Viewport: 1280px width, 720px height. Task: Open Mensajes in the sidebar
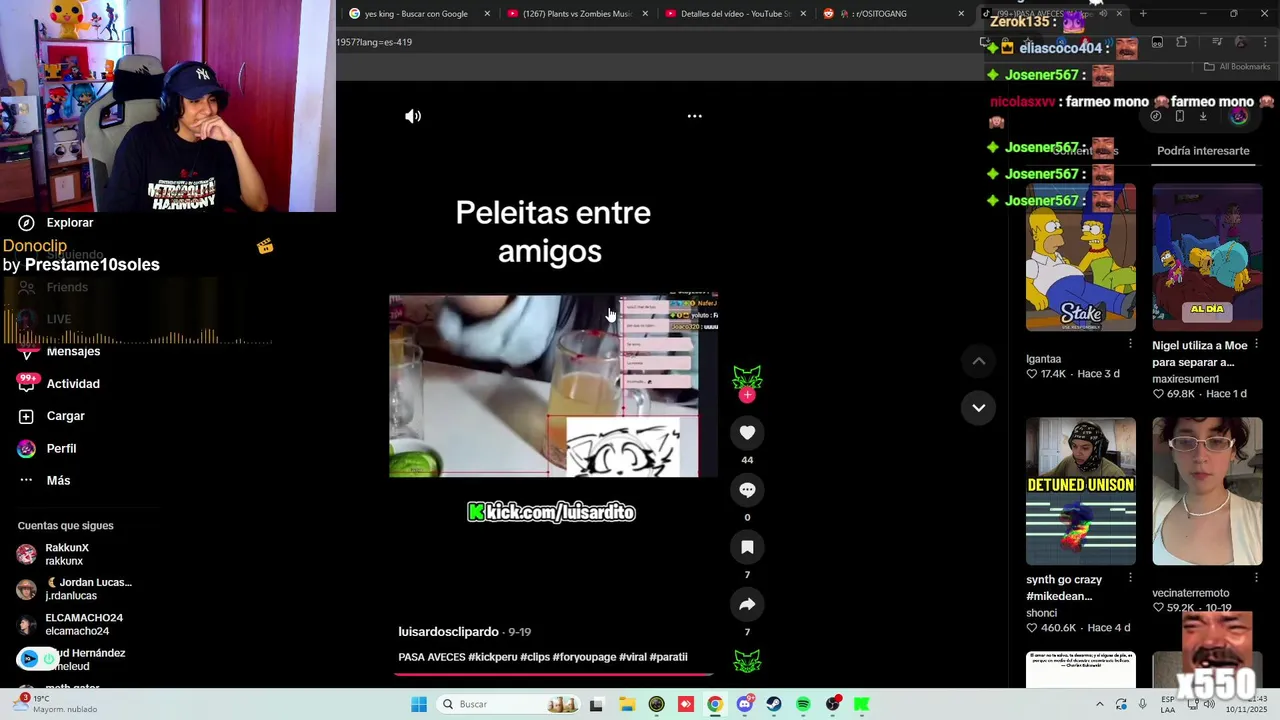coord(60,351)
